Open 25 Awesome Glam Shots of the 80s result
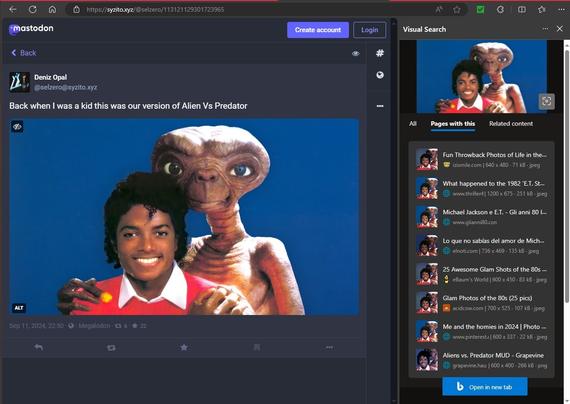 (x=481, y=274)
